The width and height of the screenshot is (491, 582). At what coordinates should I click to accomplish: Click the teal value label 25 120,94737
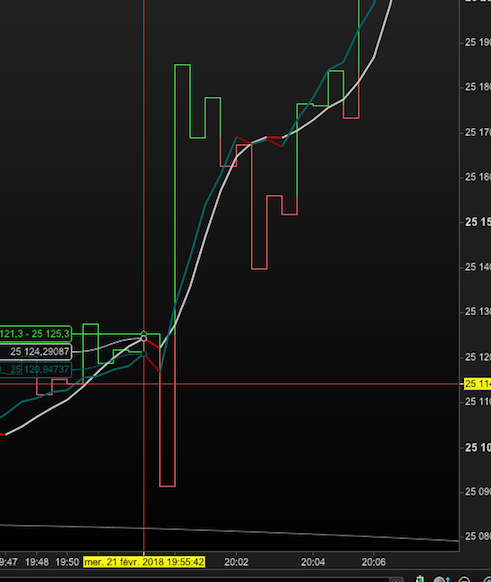click(x=35, y=369)
